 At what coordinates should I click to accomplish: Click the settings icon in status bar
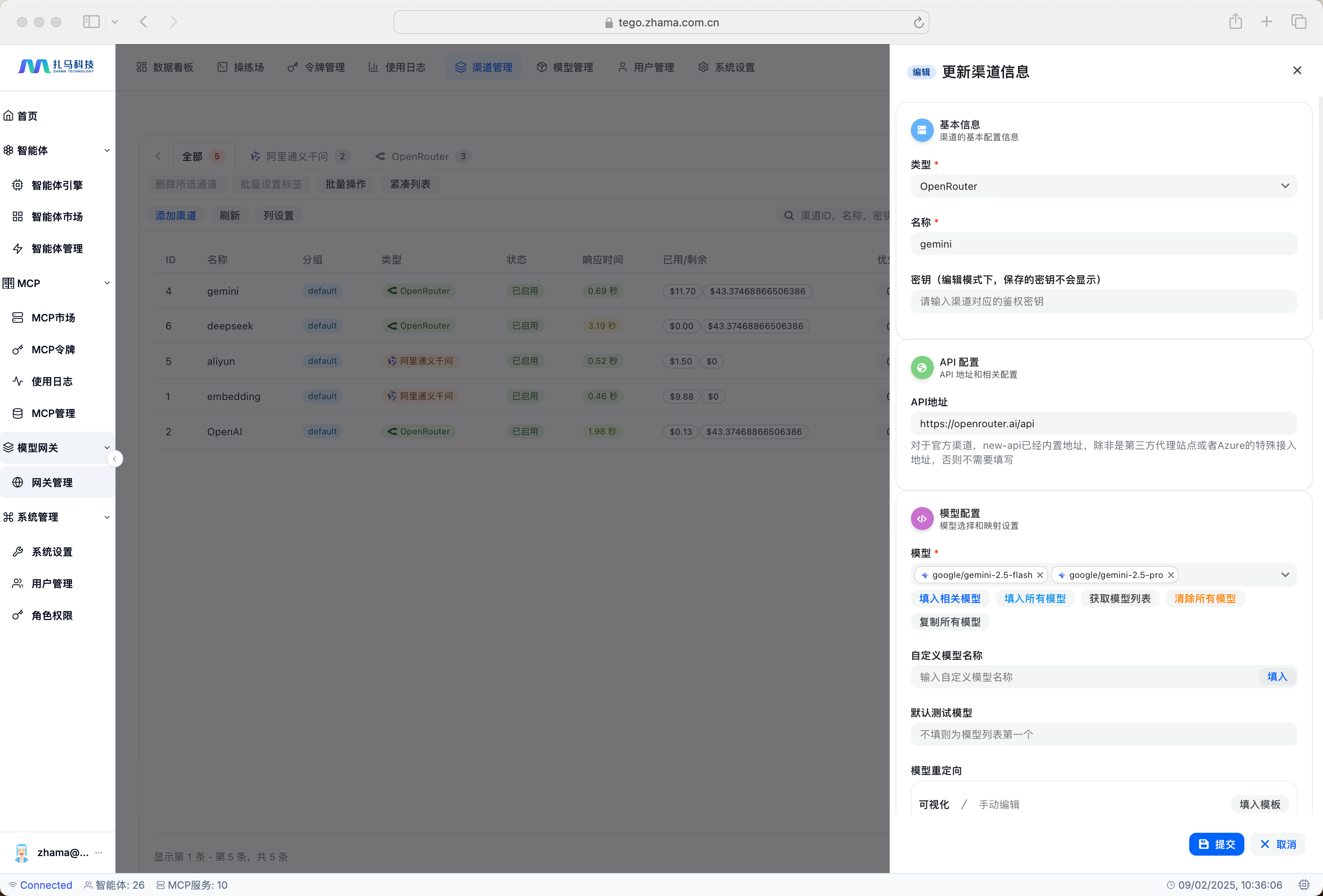[x=1304, y=885]
